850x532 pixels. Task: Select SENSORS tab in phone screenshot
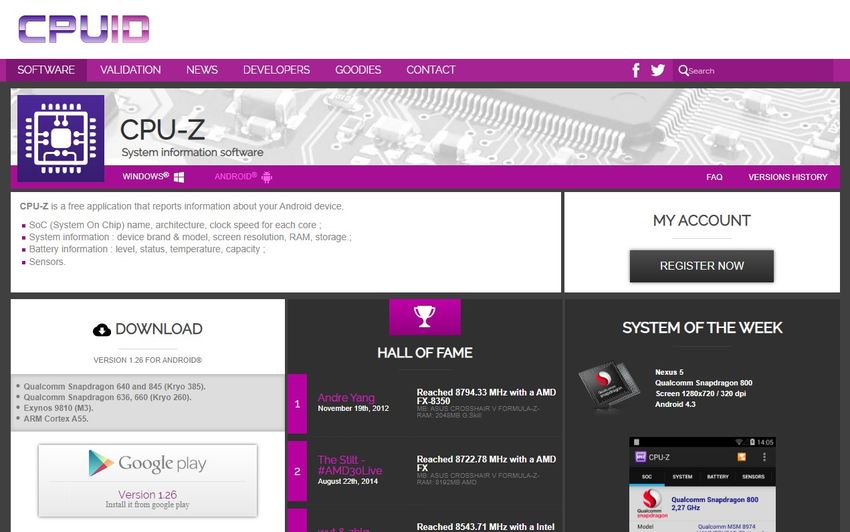(754, 477)
